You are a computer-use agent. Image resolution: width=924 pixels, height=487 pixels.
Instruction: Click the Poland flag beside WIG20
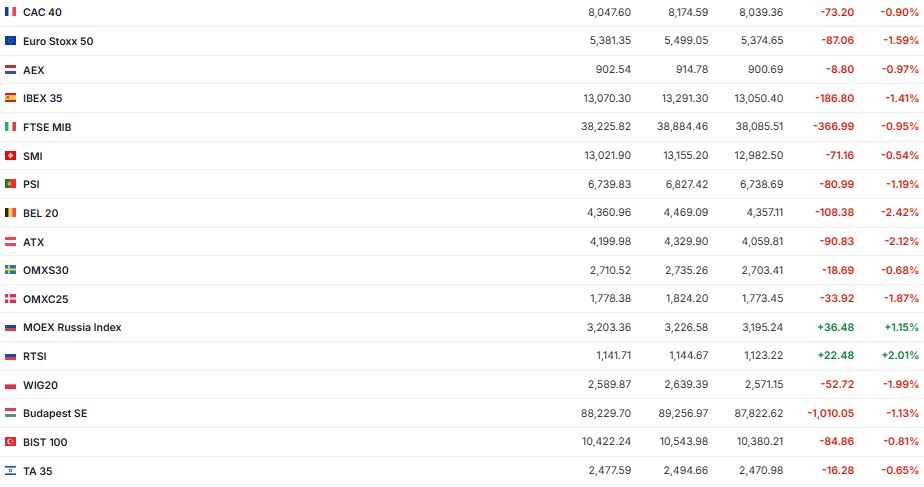[10, 385]
